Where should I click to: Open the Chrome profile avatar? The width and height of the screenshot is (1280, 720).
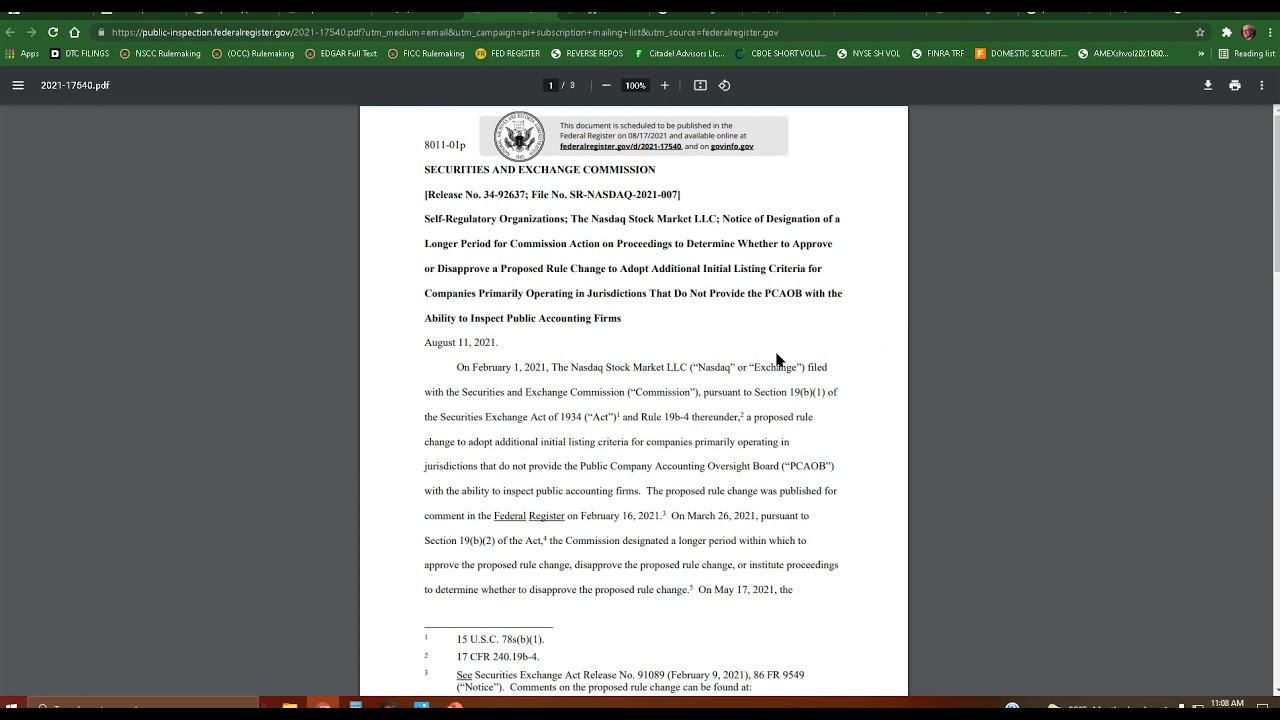tap(1248, 32)
